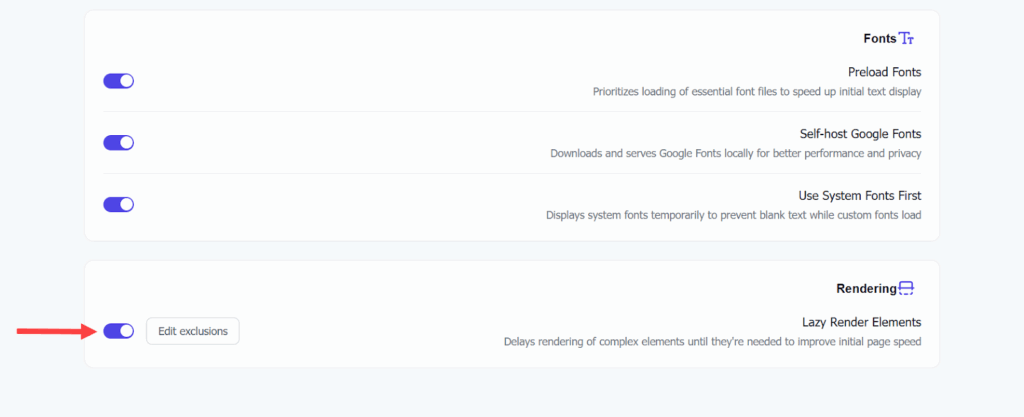Viewport: 1024px width, 417px height.
Task: Click the description about delaying complex element rendering
Action: click(711, 342)
